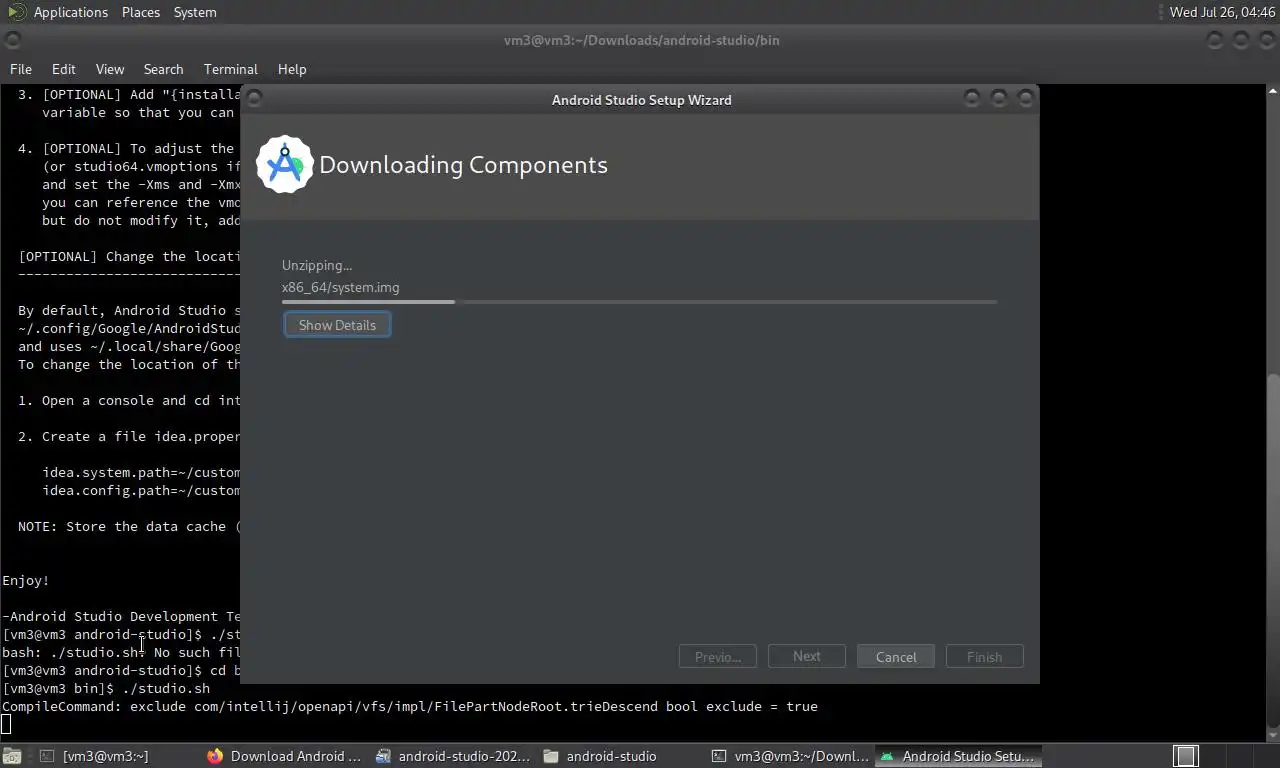Image resolution: width=1280 pixels, height=768 pixels.
Task: Open the Terminal menu
Action: 231,69
